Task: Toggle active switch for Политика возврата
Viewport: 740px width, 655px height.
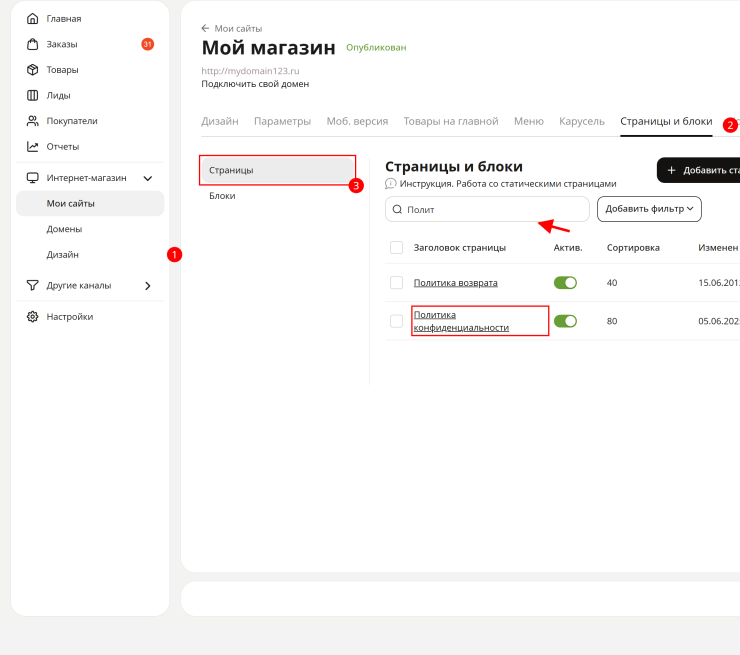Action: click(x=565, y=283)
